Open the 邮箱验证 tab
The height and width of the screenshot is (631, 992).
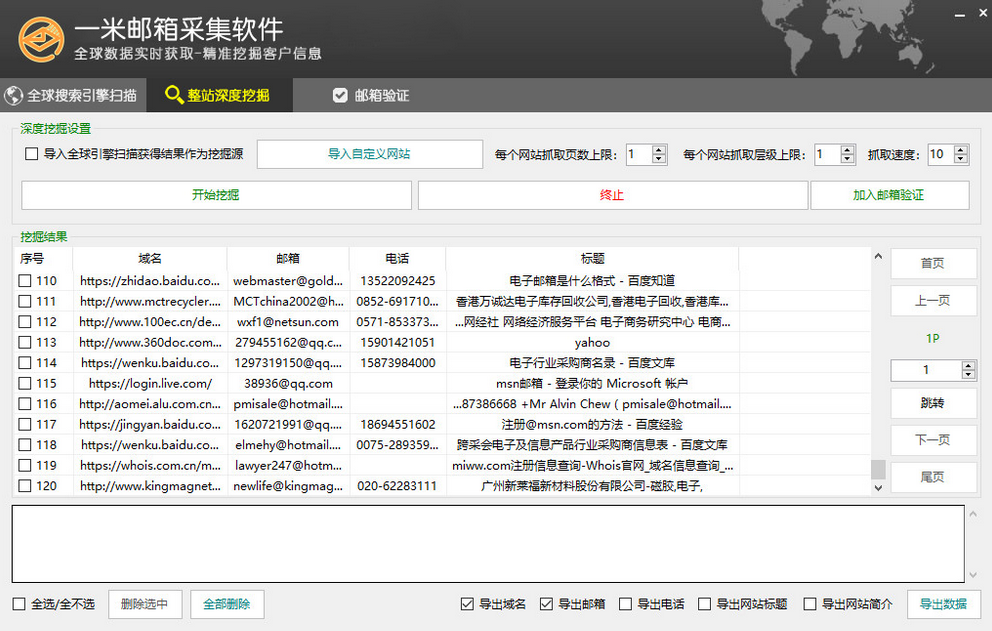[x=381, y=96]
